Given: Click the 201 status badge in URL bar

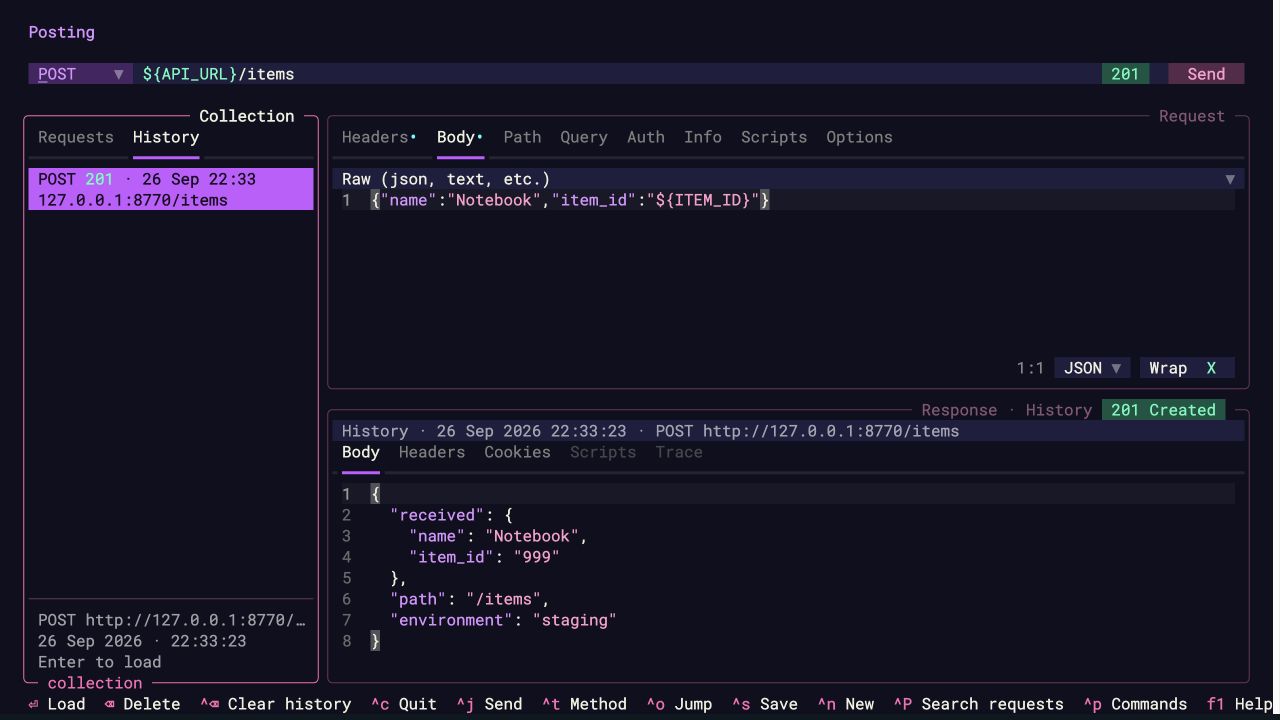Looking at the screenshot, I should (x=1125, y=74).
